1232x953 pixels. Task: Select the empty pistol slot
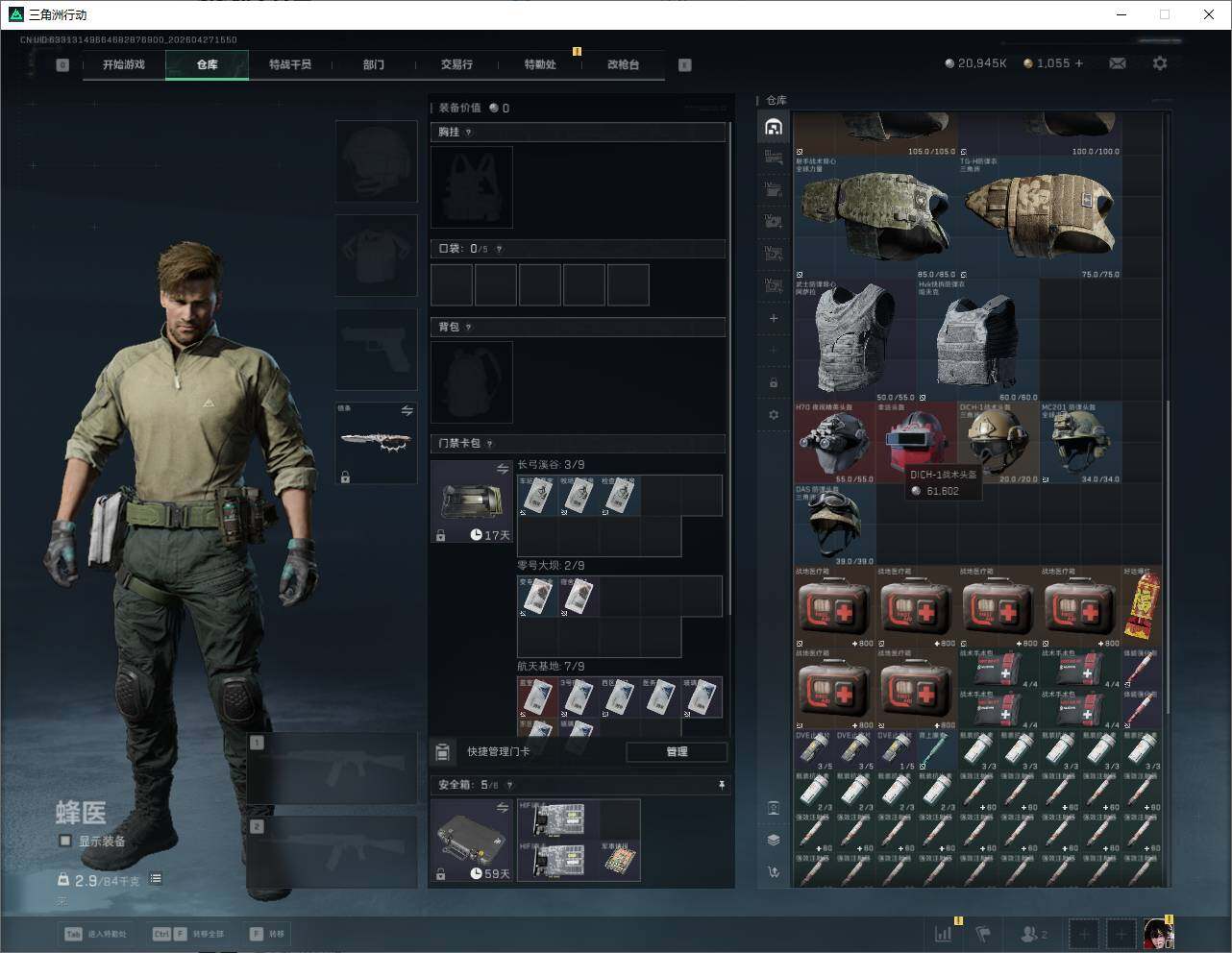pyautogui.click(x=377, y=350)
